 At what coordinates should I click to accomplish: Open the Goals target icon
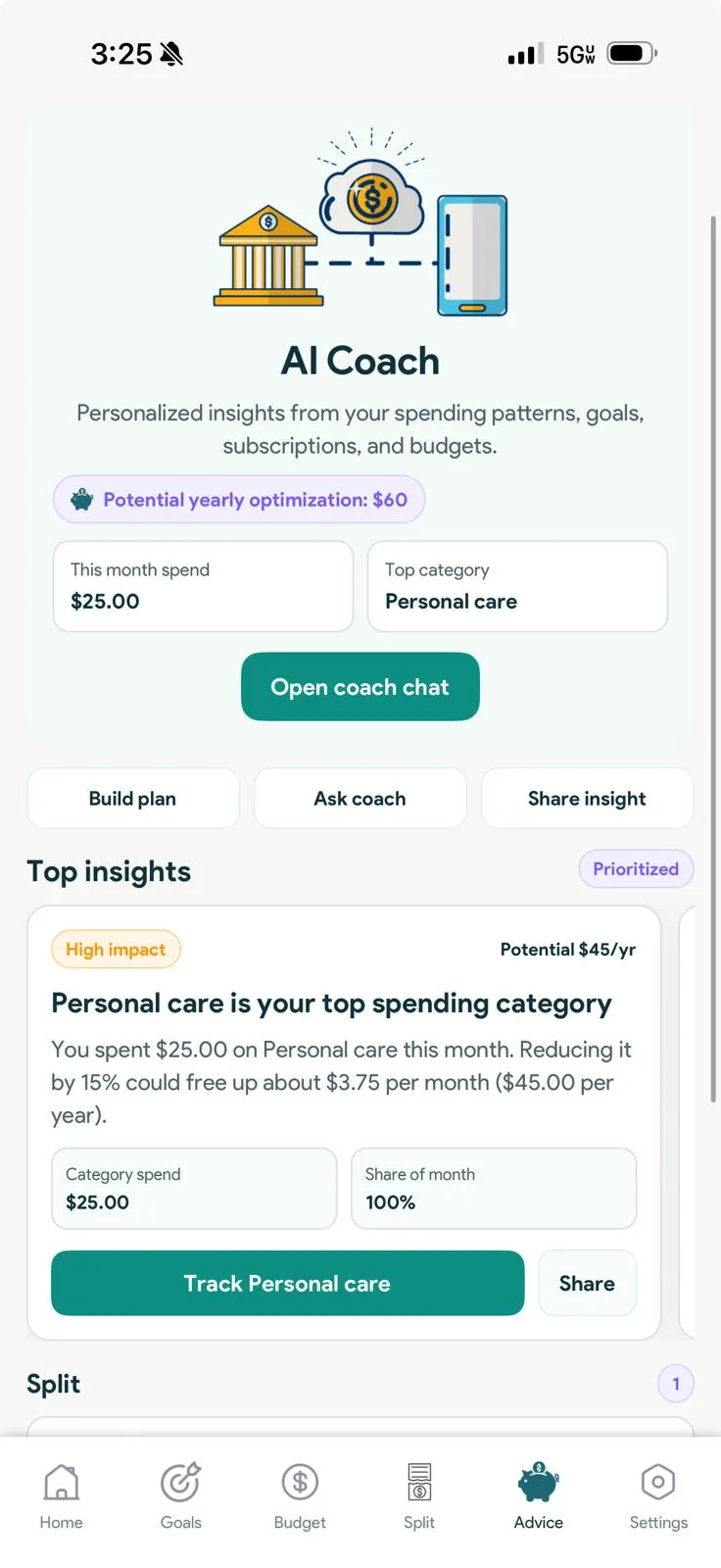(x=181, y=1483)
